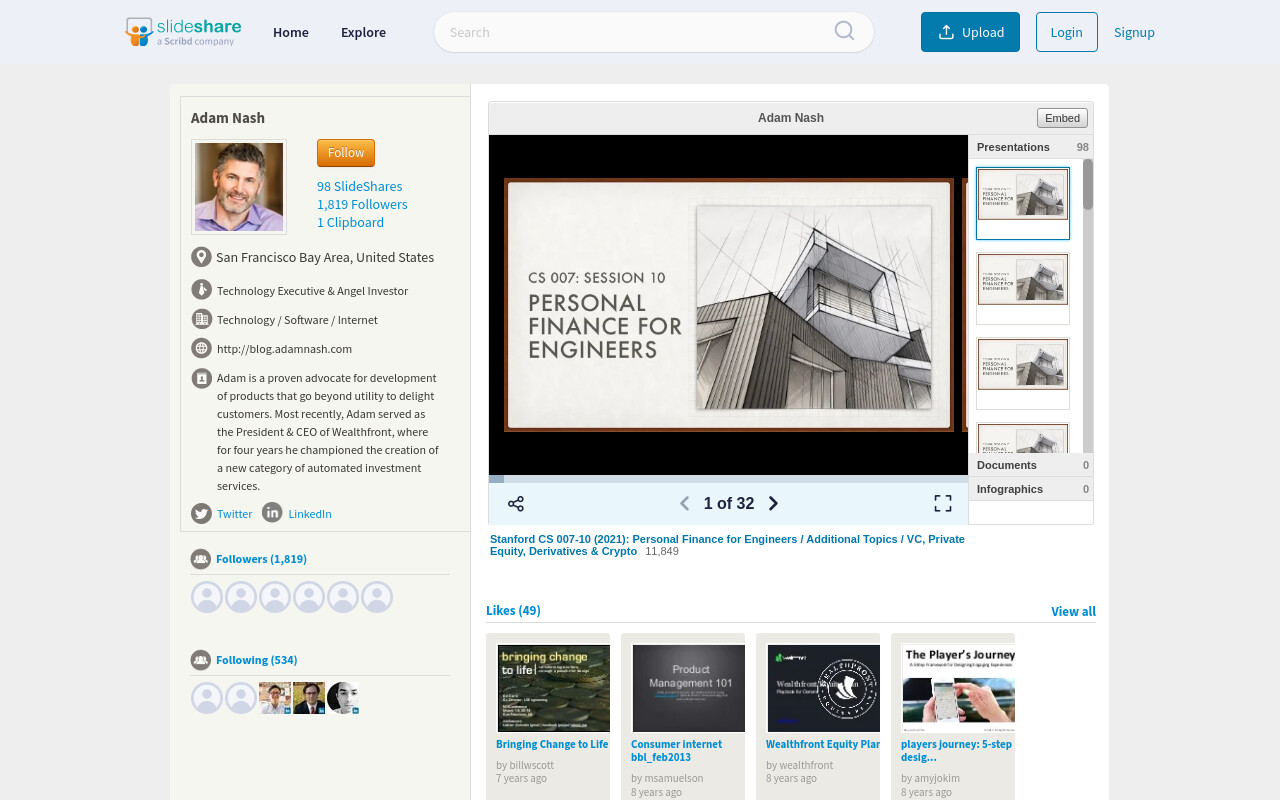Click the last follower avatar in the row
The height and width of the screenshot is (800, 1280).
(377, 597)
